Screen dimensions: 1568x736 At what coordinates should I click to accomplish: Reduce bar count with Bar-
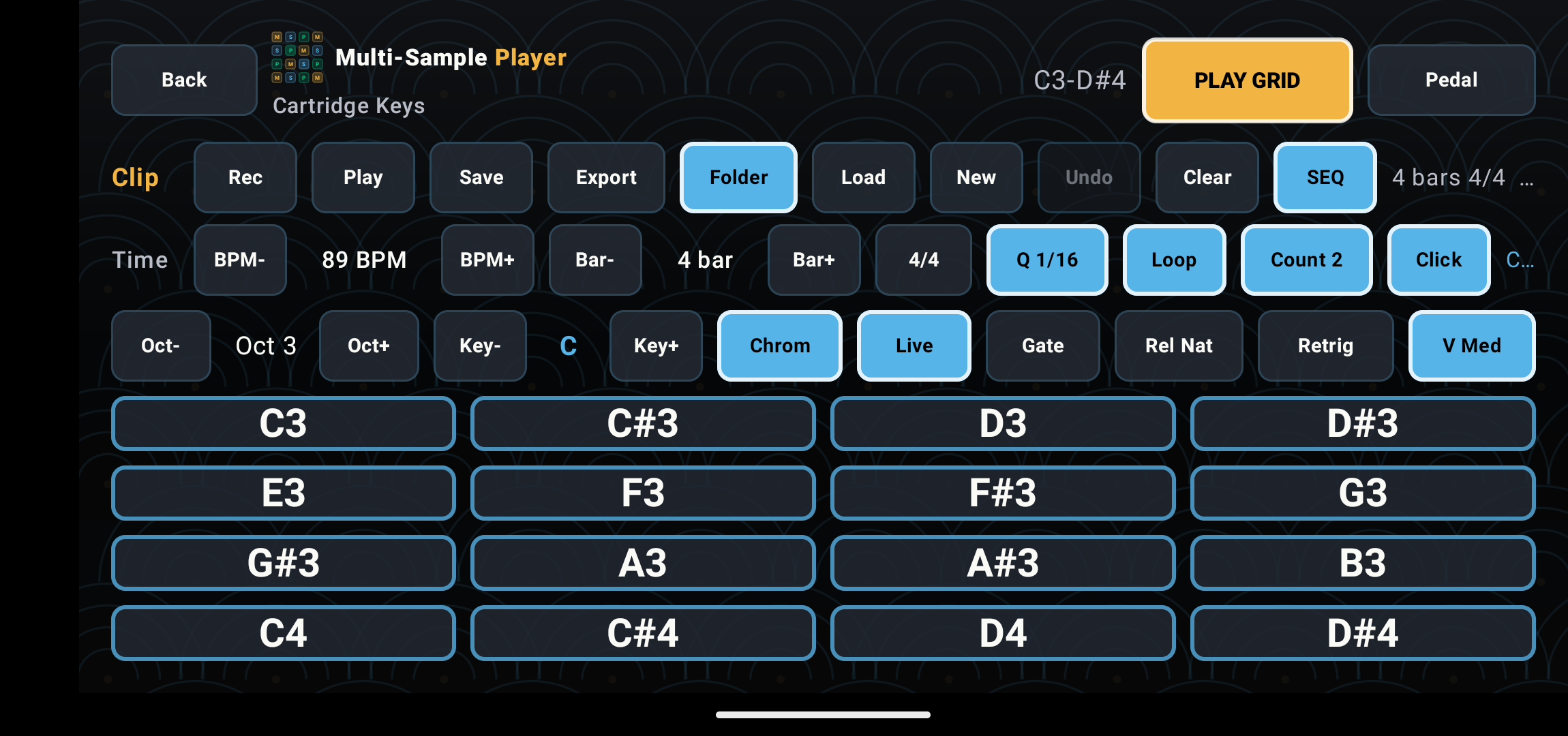[595, 260]
